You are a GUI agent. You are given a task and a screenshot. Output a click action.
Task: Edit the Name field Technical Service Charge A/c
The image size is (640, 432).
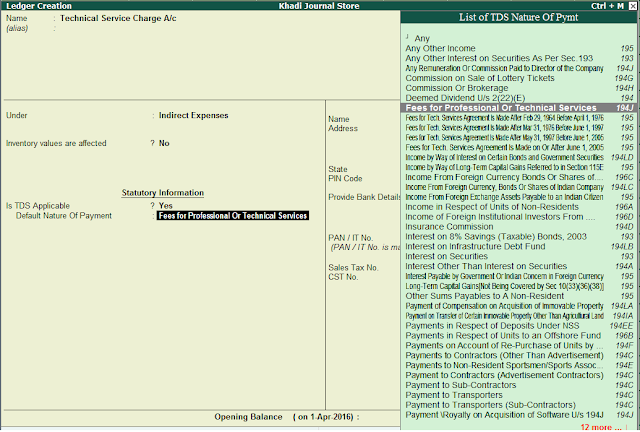pyautogui.click(x=118, y=18)
